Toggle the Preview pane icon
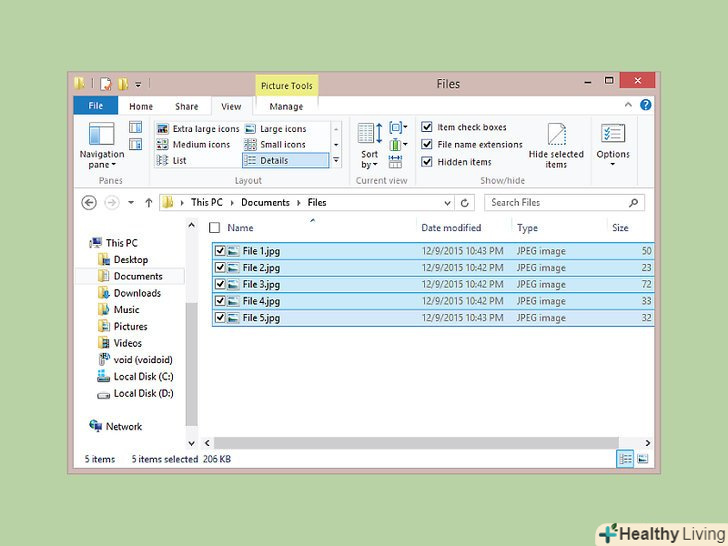 tap(135, 127)
